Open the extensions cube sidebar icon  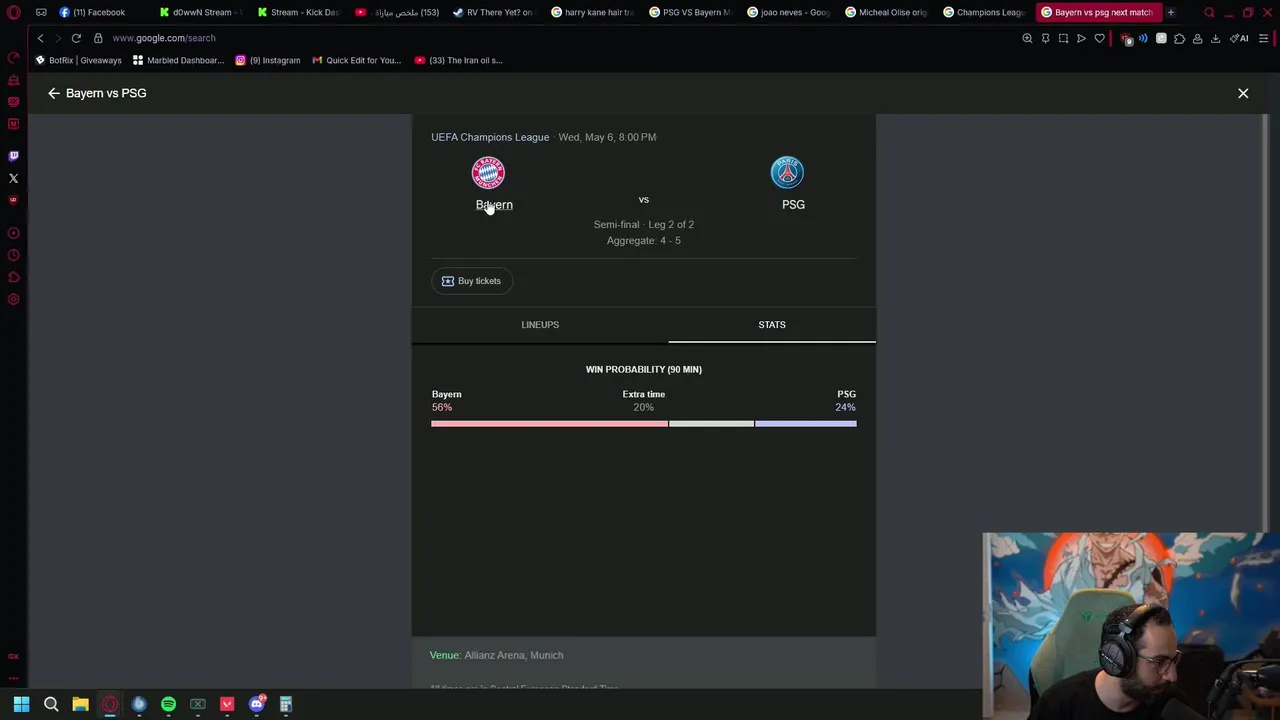[13, 277]
